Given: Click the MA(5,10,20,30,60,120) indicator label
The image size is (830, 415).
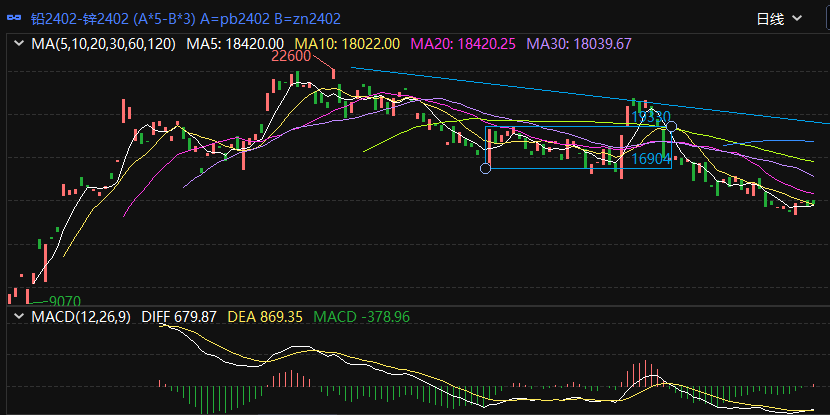Looking at the screenshot, I should tap(104, 43).
